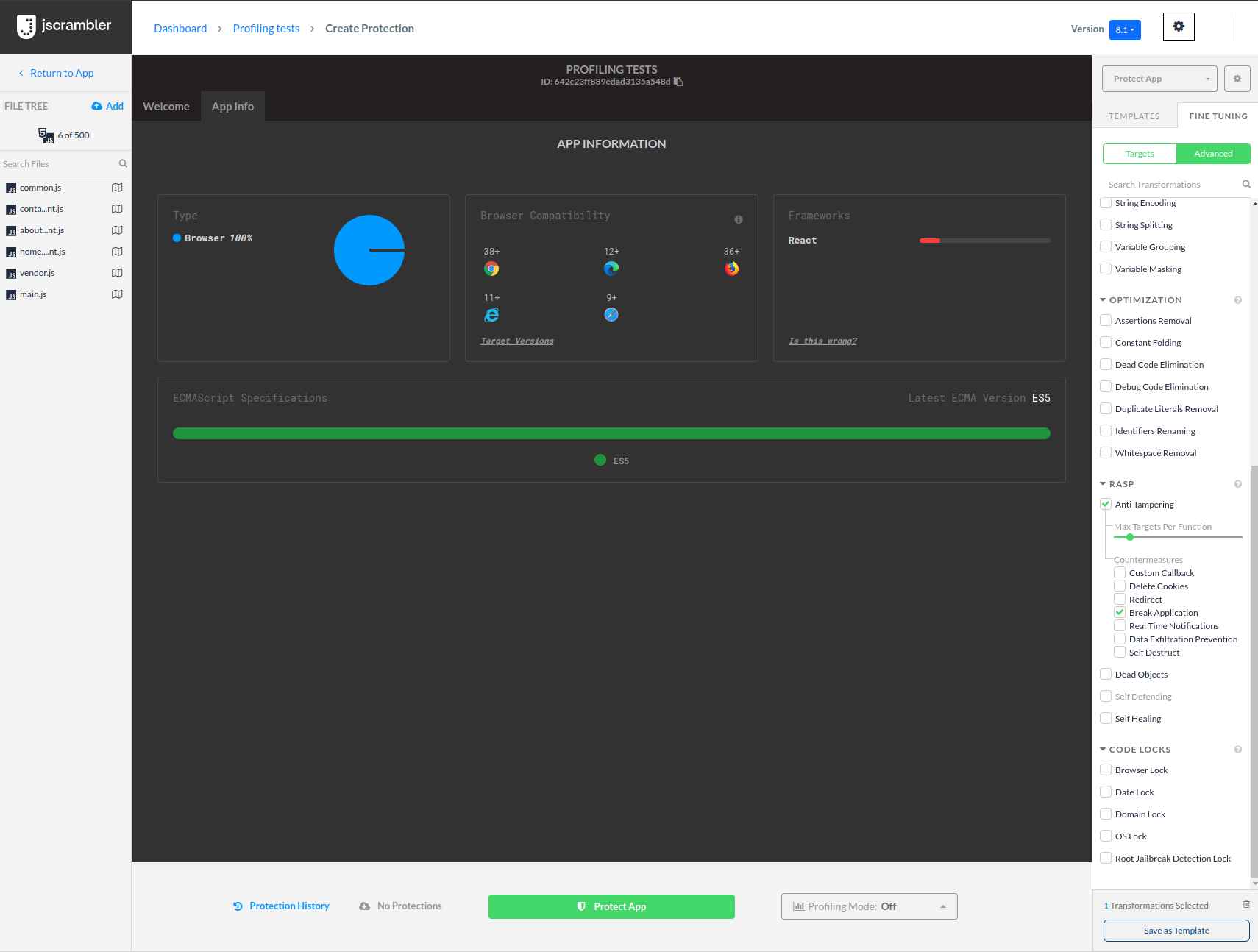Click the Jscrambler shield logo
The width and height of the screenshot is (1258, 952).
(26, 26)
